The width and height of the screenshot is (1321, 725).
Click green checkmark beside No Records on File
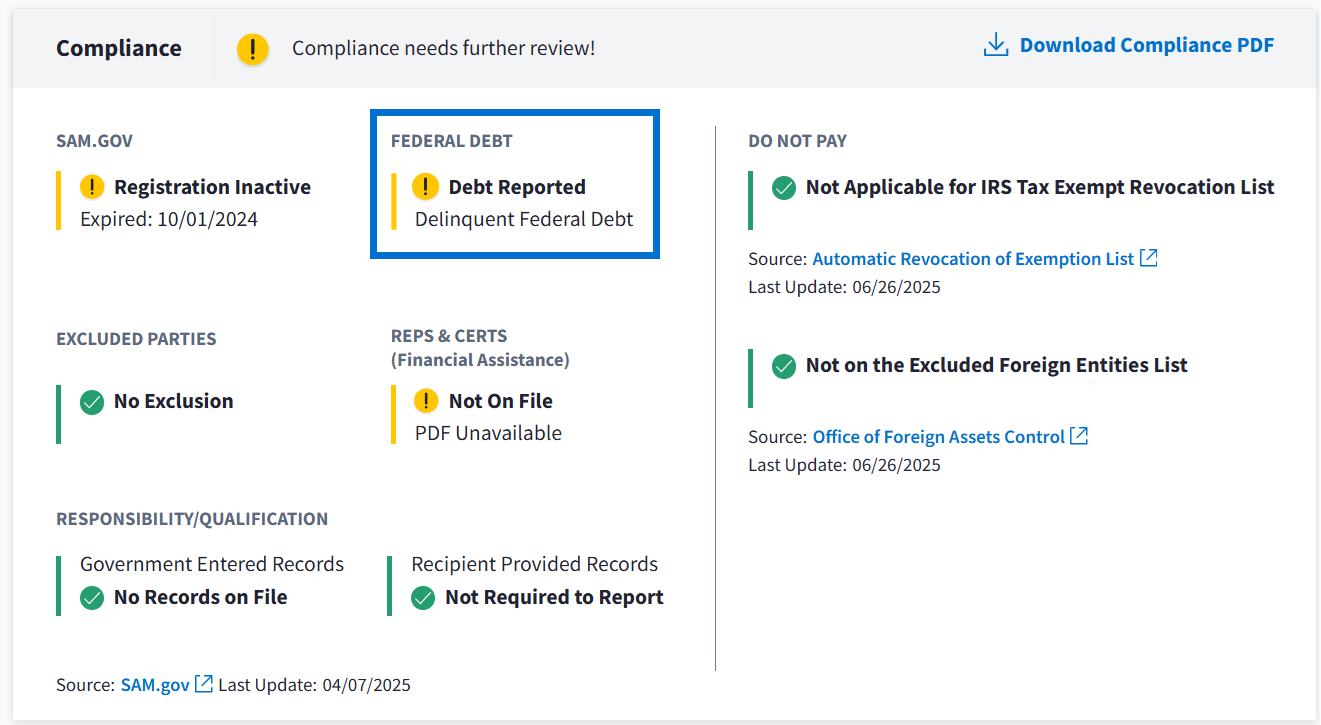[92, 598]
